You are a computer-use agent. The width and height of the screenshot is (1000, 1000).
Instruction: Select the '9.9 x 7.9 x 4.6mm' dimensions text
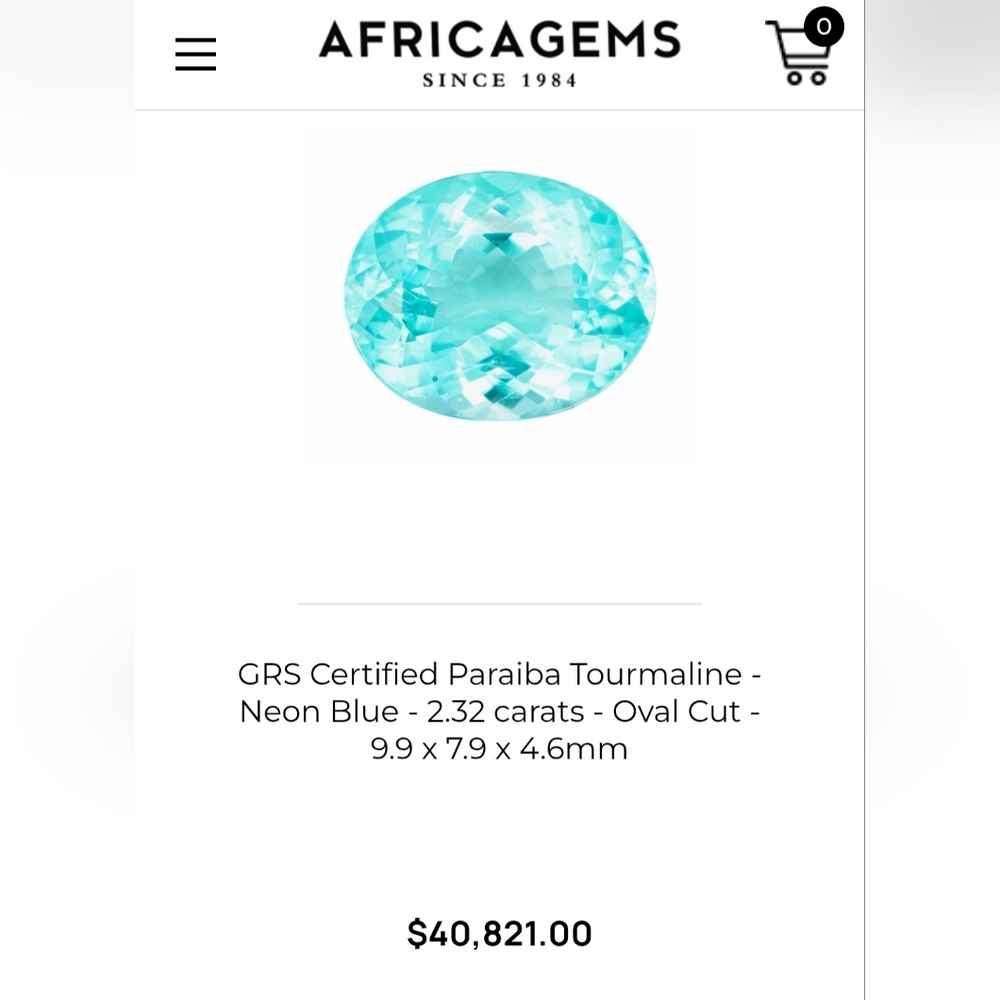[500, 748]
